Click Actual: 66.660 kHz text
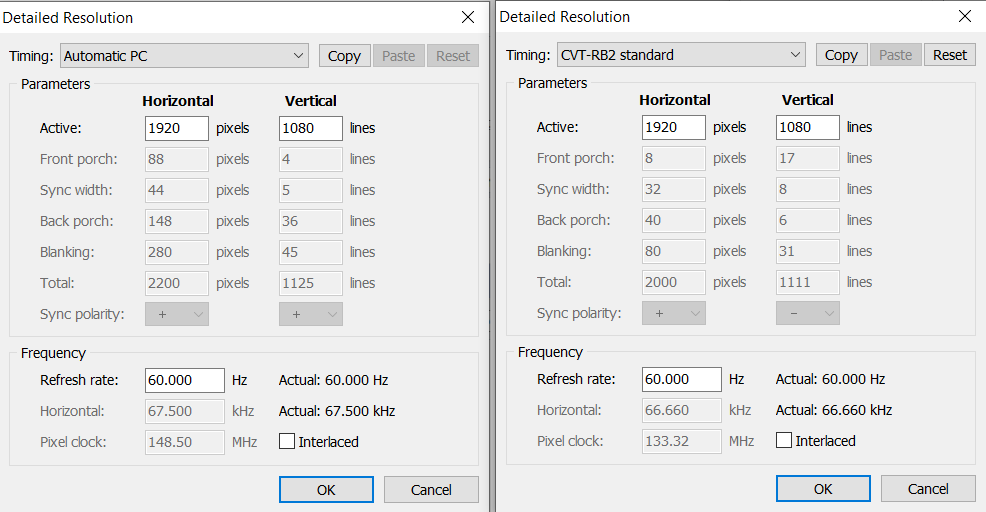986x512 pixels. pos(834,410)
